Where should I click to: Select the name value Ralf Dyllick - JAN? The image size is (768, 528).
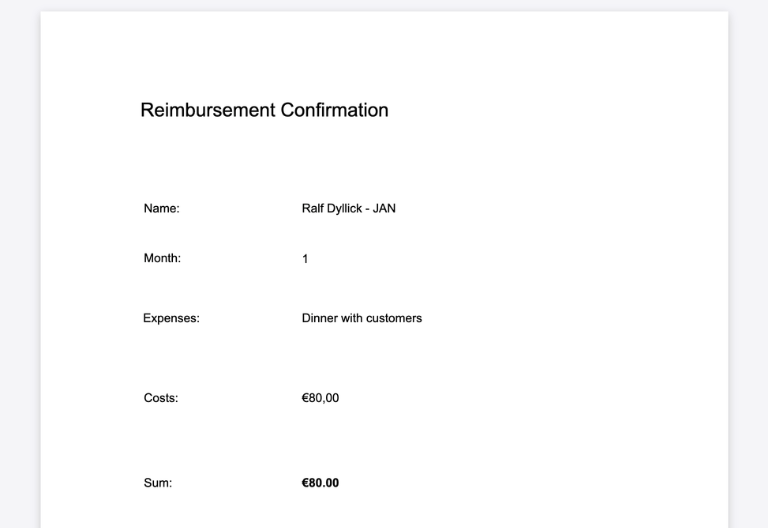click(x=348, y=208)
